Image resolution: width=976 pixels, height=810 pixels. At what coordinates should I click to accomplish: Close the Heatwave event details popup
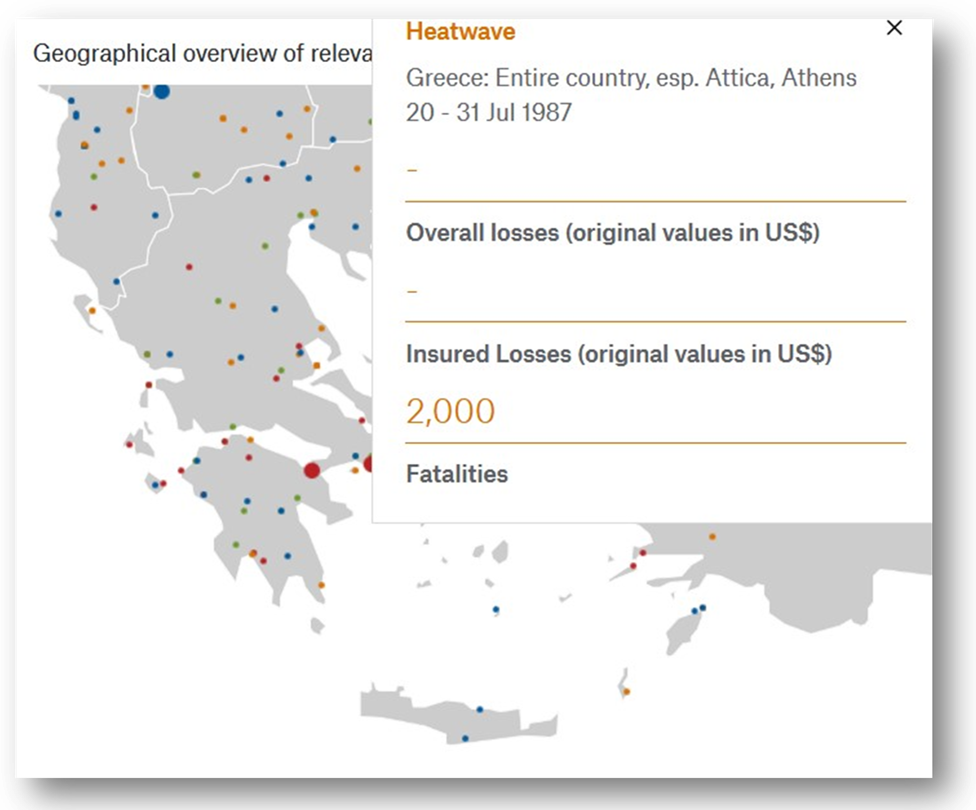(894, 27)
